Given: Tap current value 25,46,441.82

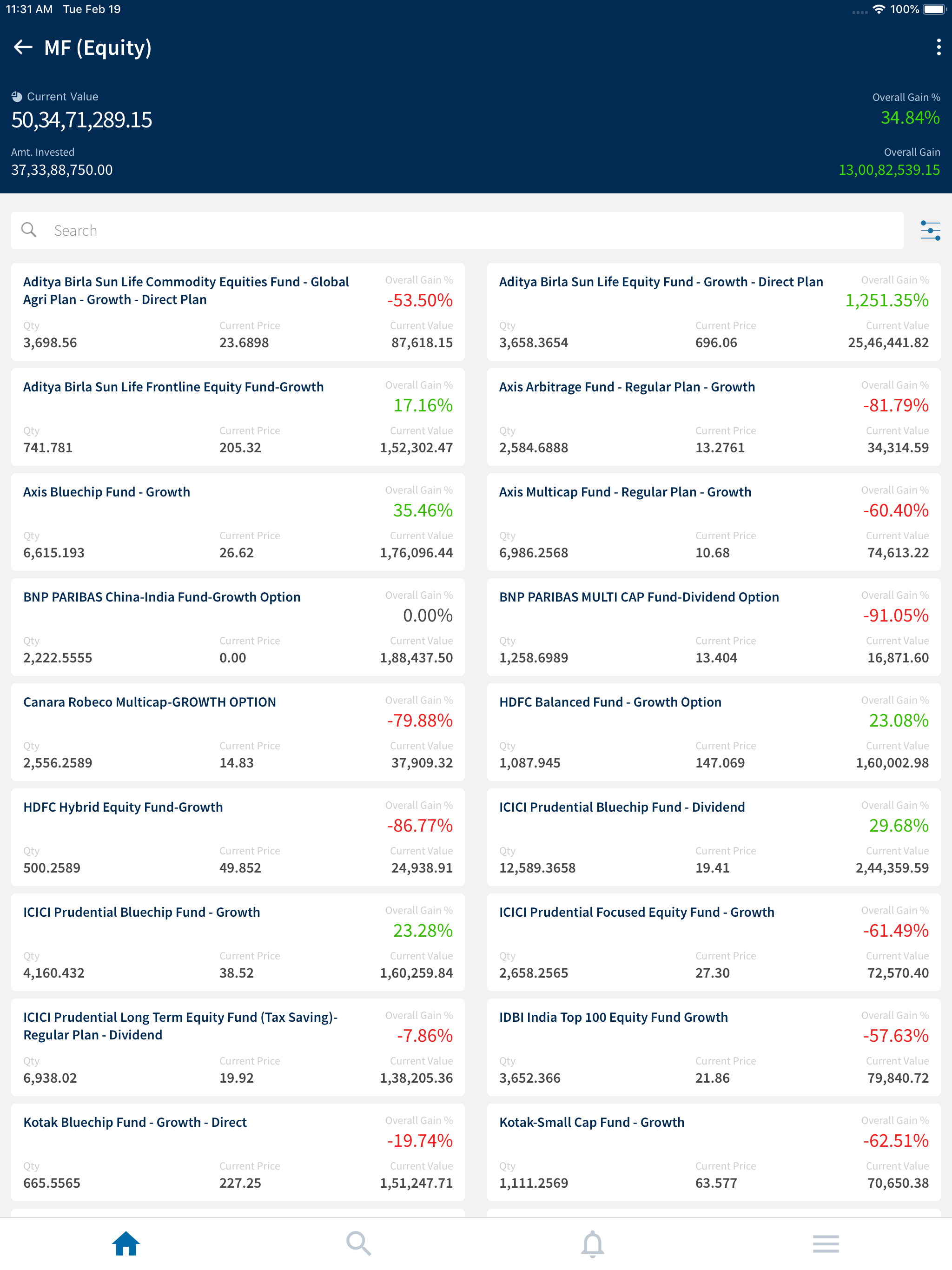Looking at the screenshot, I should [x=888, y=343].
